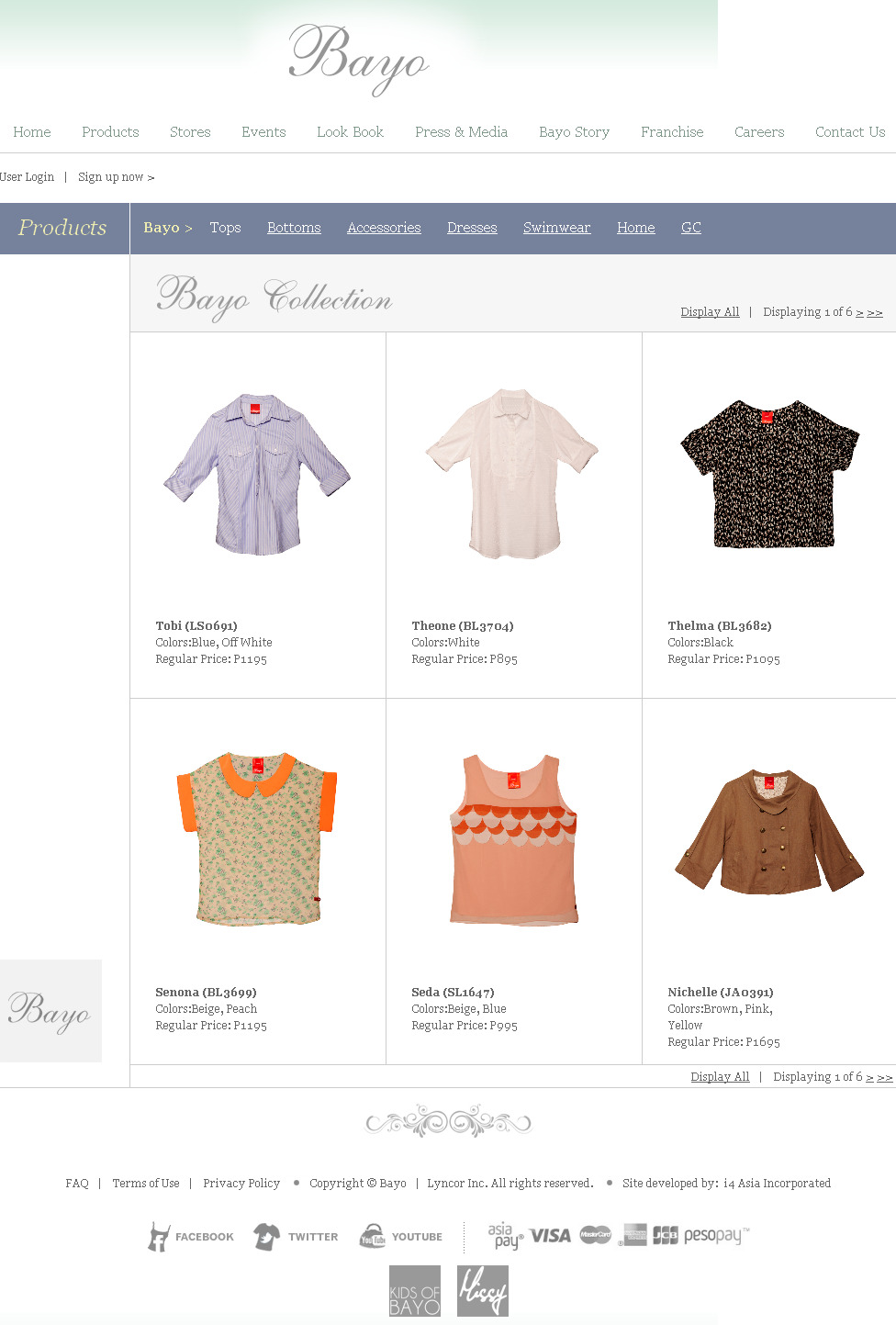
Task: Click the AsiaPay payment logo
Action: [505, 1236]
